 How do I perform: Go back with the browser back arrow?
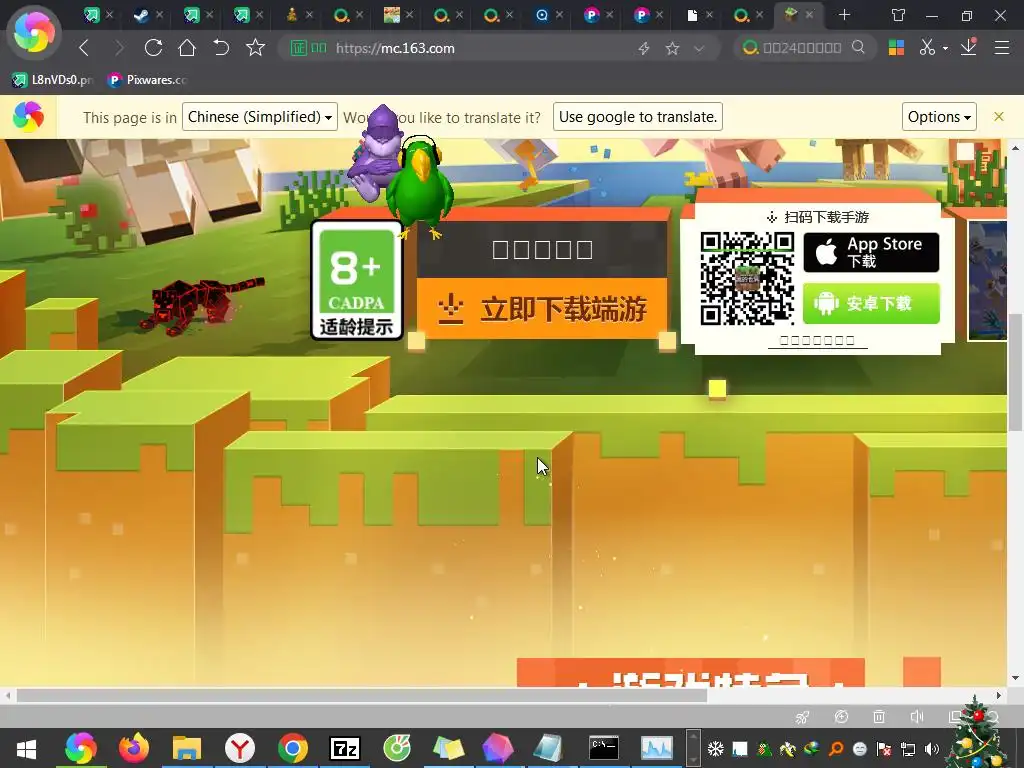point(84,48)
